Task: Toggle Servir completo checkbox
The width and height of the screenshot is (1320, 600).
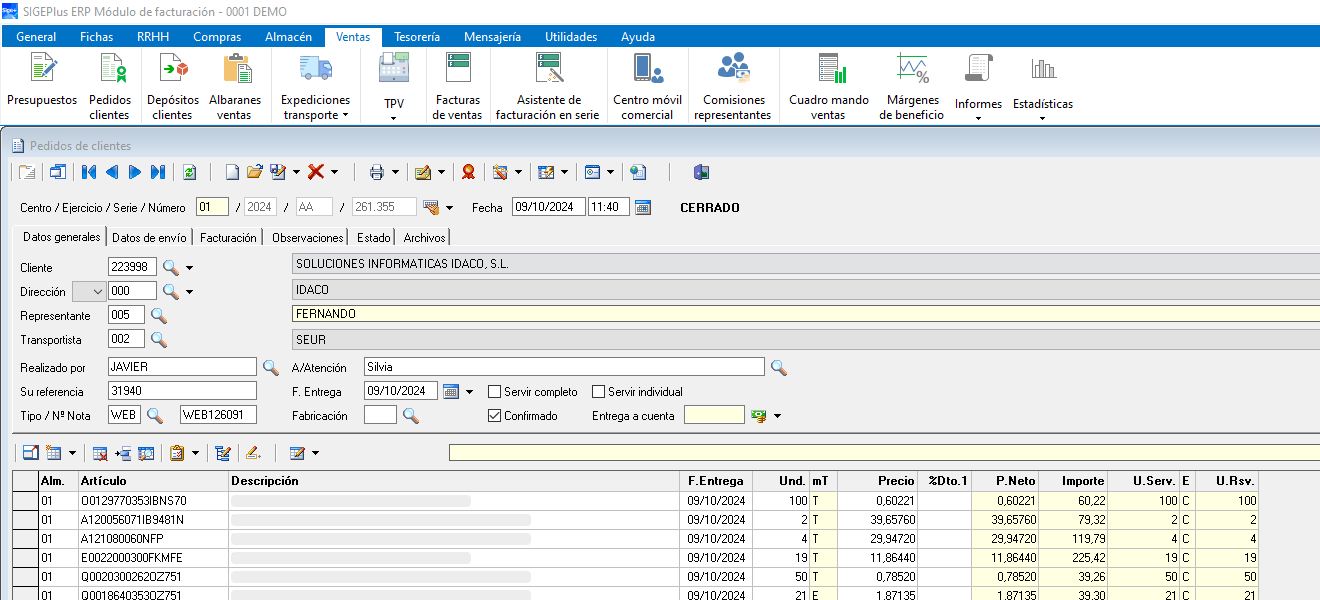Action: 494,392
